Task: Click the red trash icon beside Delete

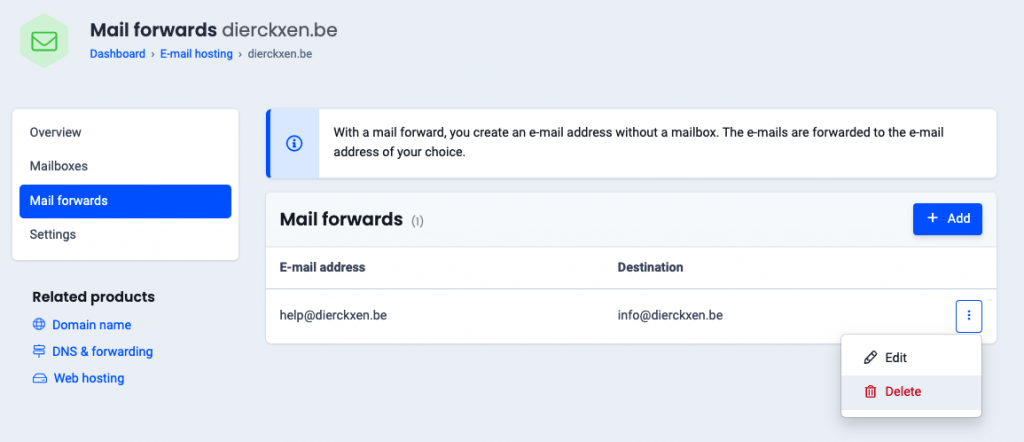Action: [x=870, y=392]
